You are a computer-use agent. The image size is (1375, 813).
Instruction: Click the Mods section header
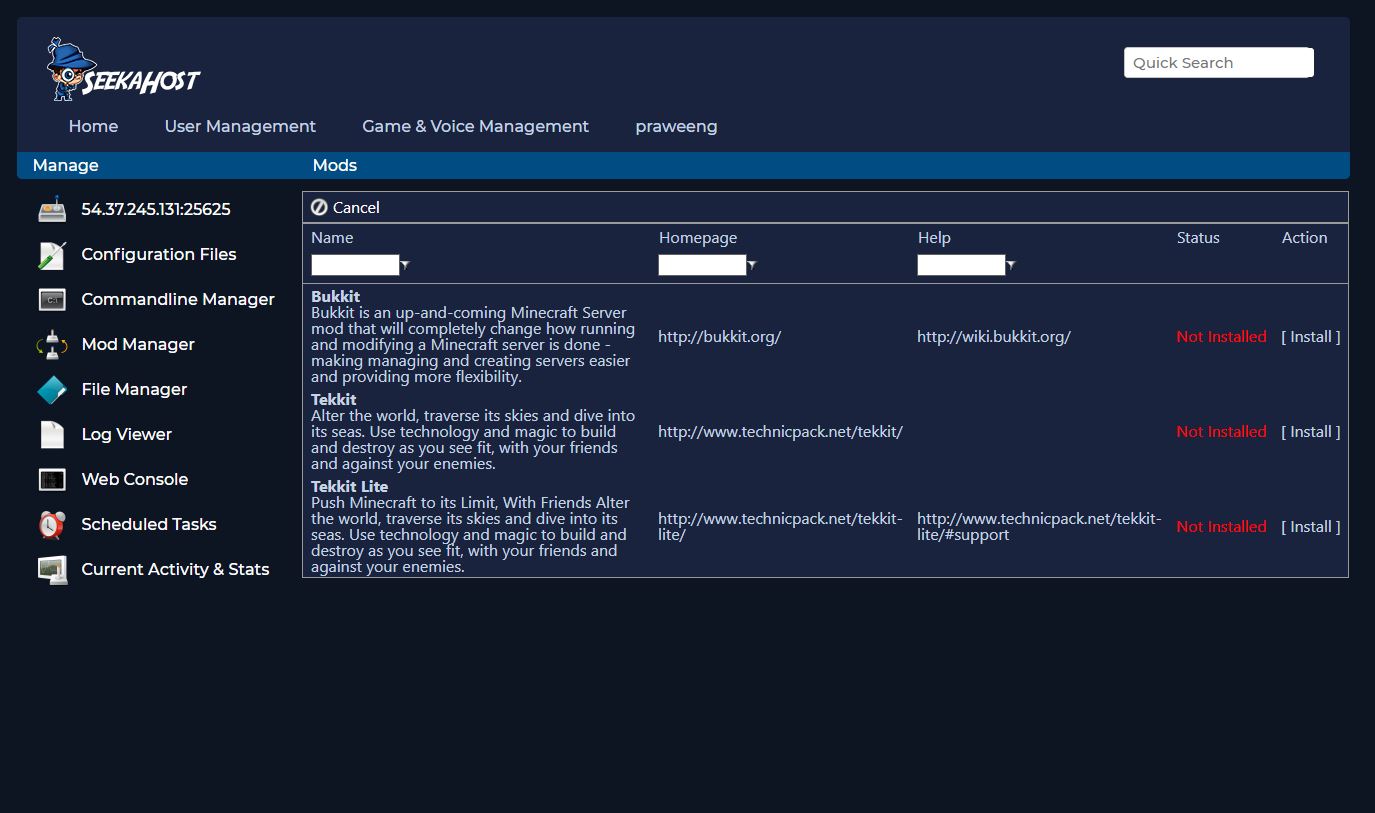point(334,166)
